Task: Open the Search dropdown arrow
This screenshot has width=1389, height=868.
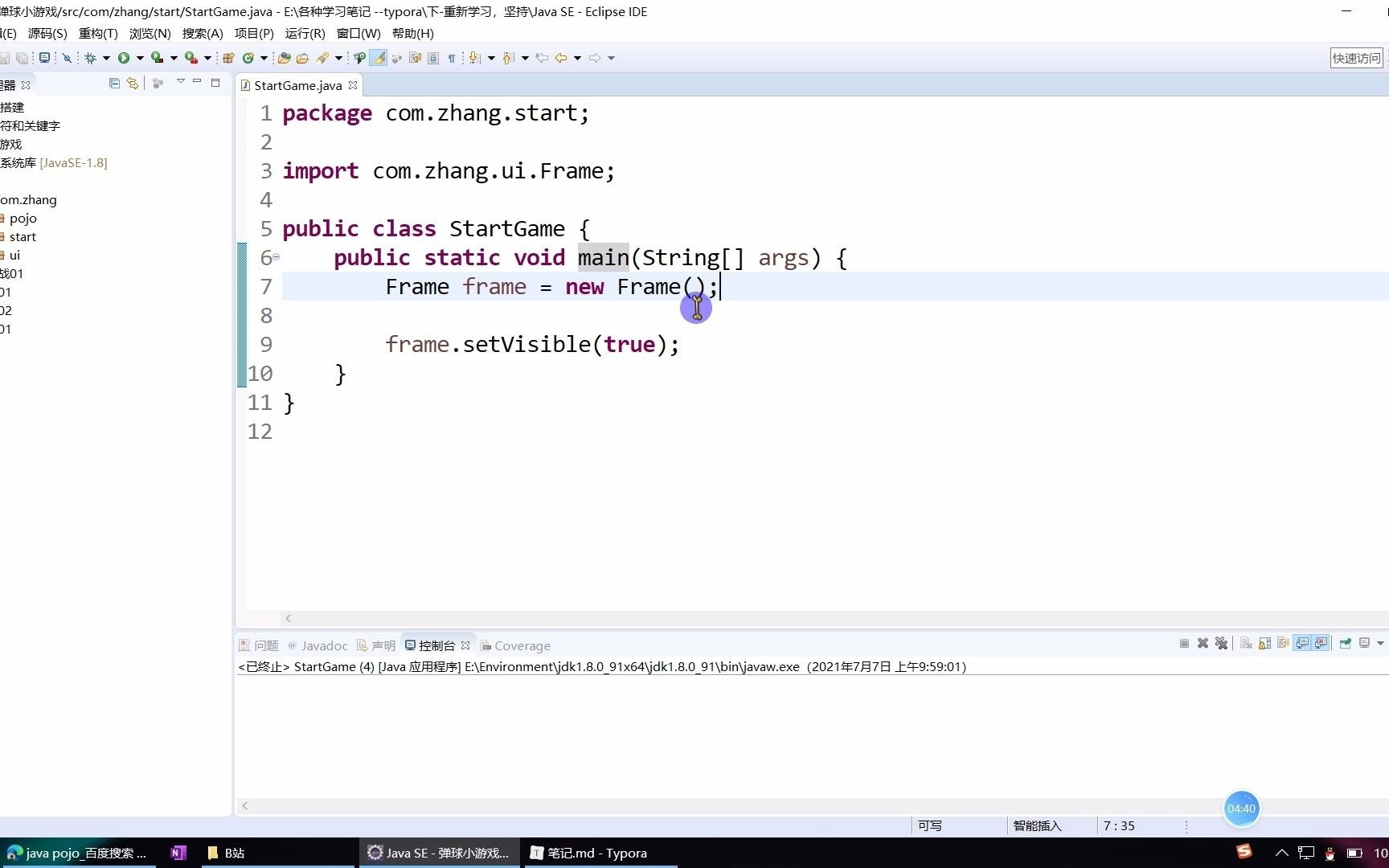Action: (338, 58)
